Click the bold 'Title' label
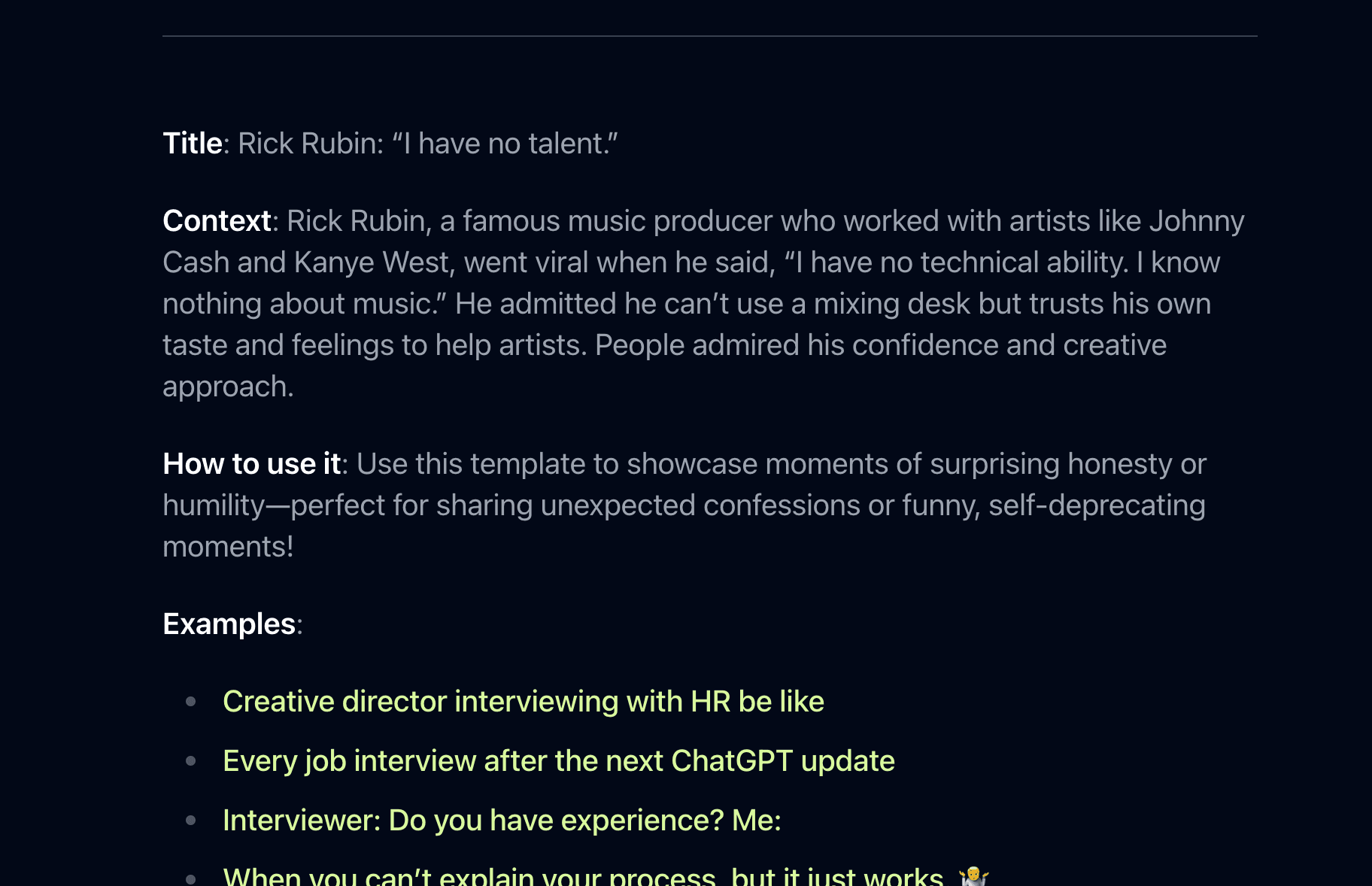This screenshot has width=1372, height=886. tap(193, 143)
